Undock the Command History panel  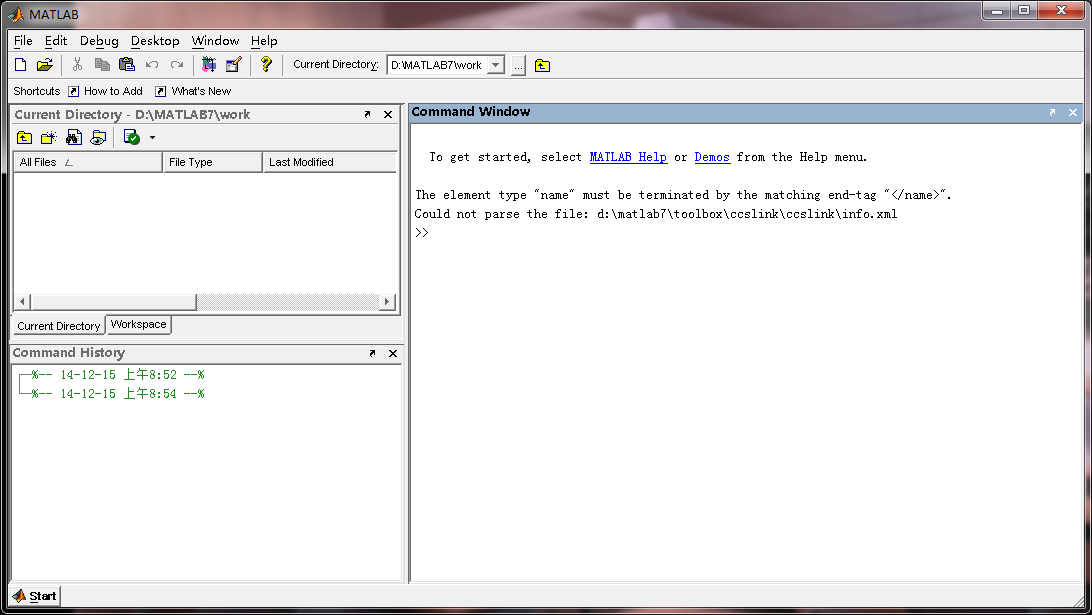click(x=372, y=353)
